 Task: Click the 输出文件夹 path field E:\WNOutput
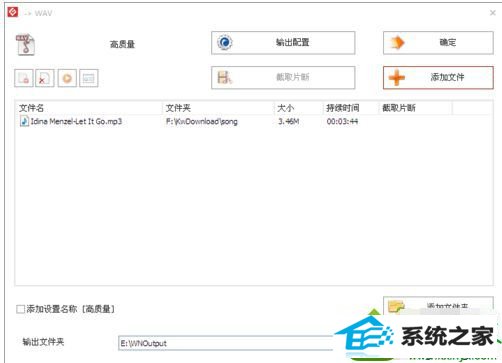click(x=225, y=343)
